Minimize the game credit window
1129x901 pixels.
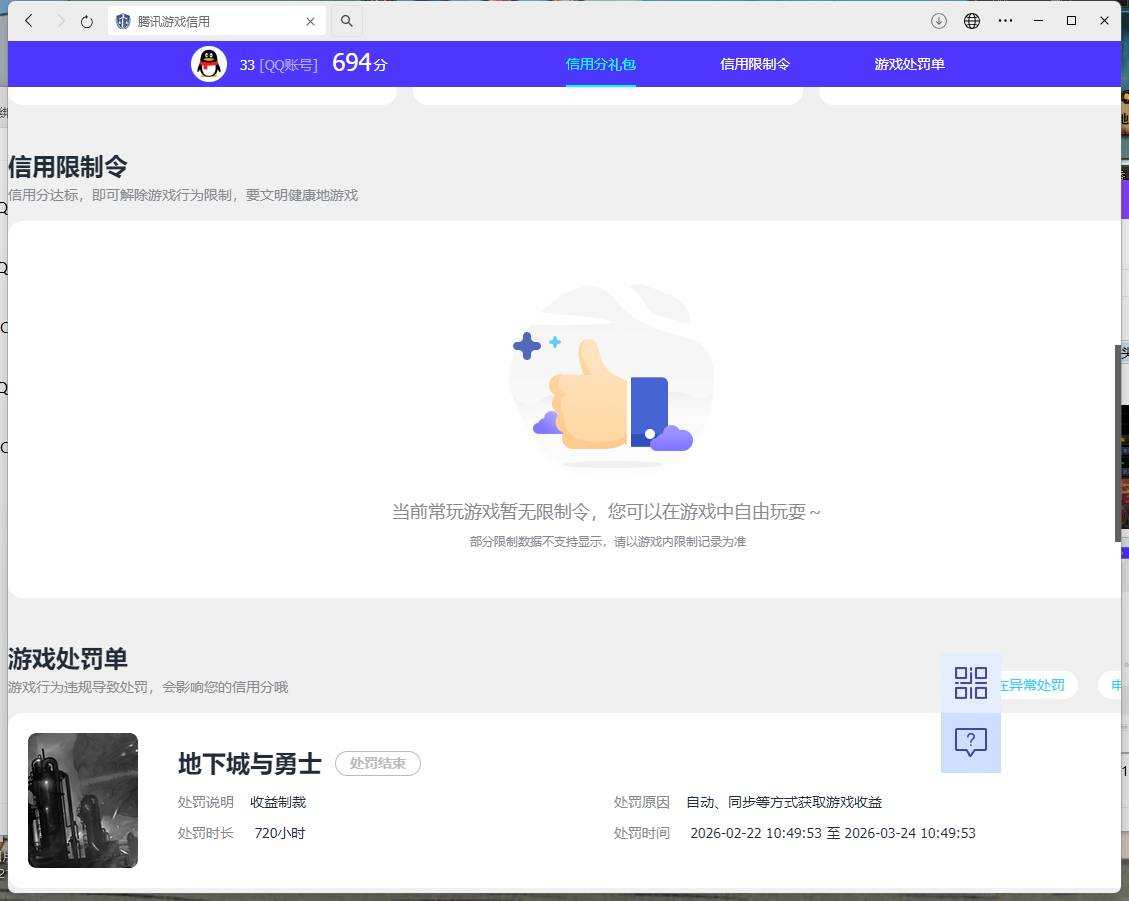click(x=1038, y=21)
